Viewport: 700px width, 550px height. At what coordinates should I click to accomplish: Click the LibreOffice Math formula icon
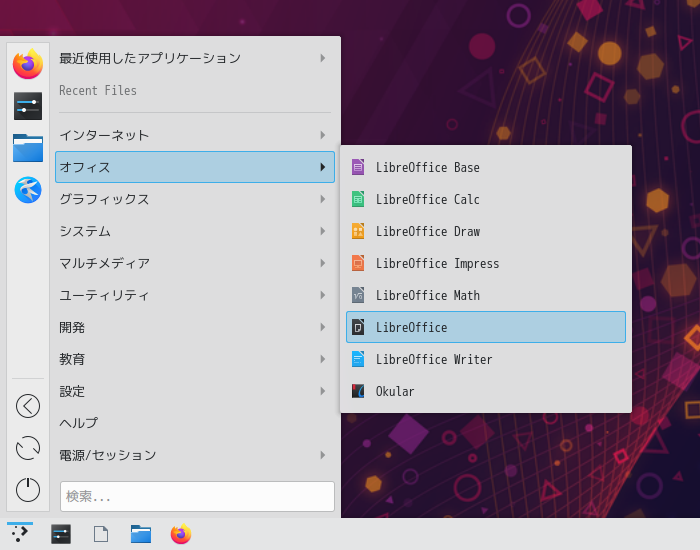point(358,295)
